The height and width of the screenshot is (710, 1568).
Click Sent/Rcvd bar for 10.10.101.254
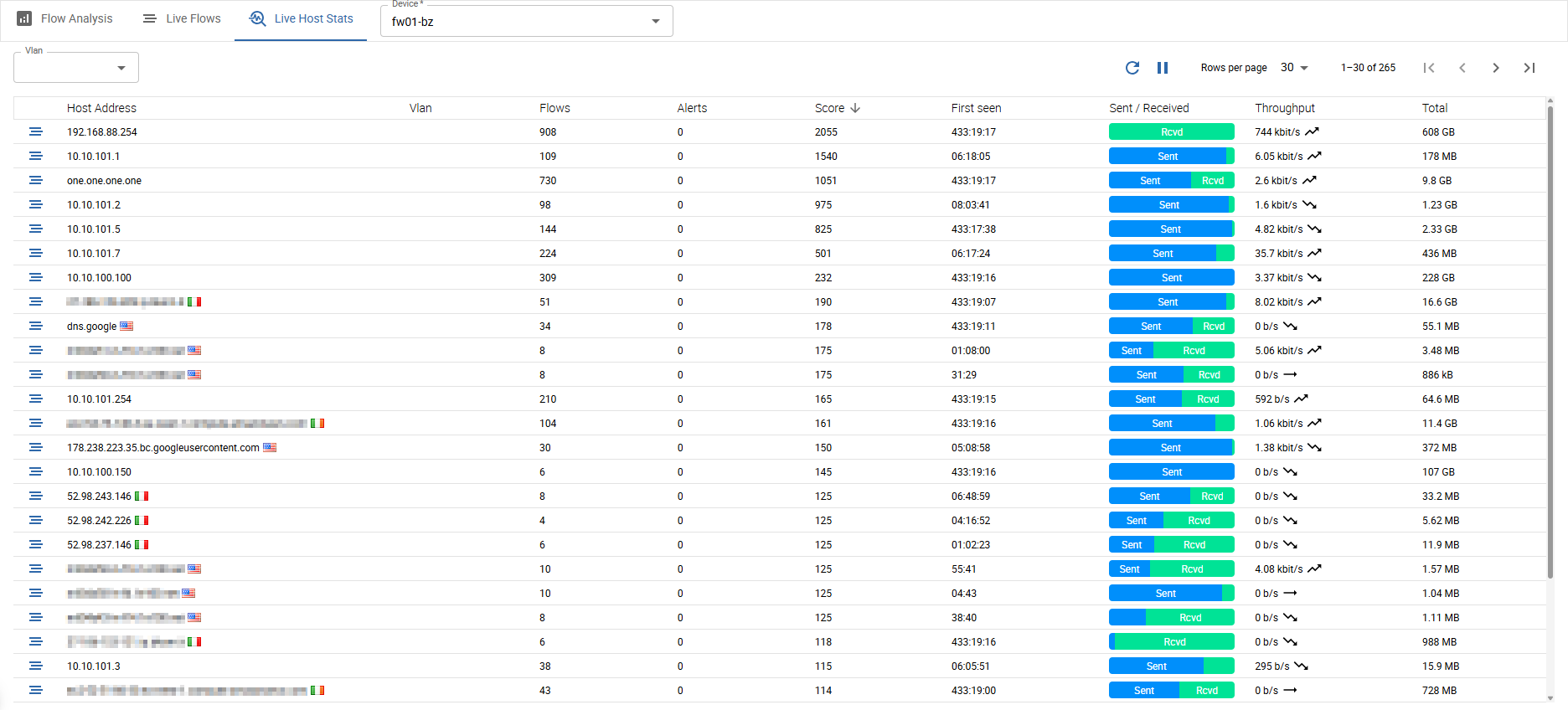[1172, 399]
